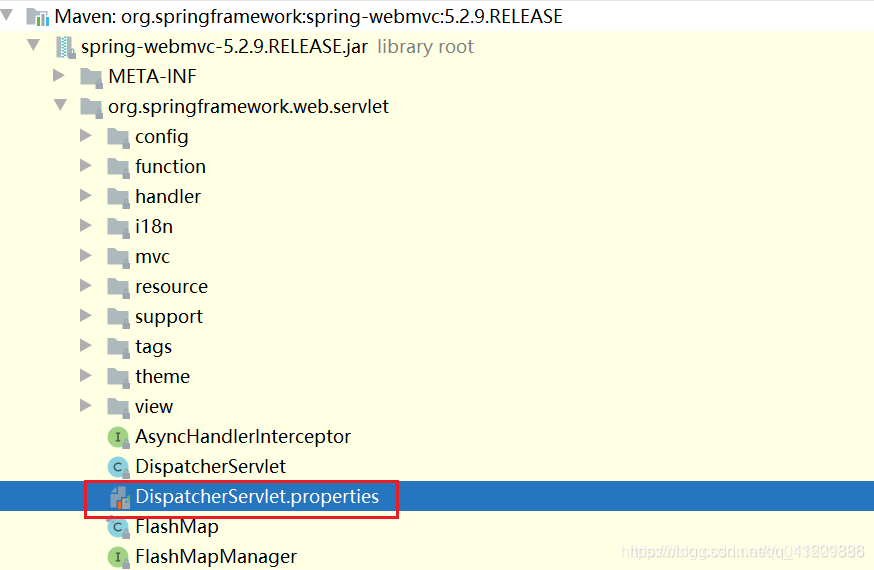
Task: Click the class icon beside FlashMap
Action: [118, 527]
